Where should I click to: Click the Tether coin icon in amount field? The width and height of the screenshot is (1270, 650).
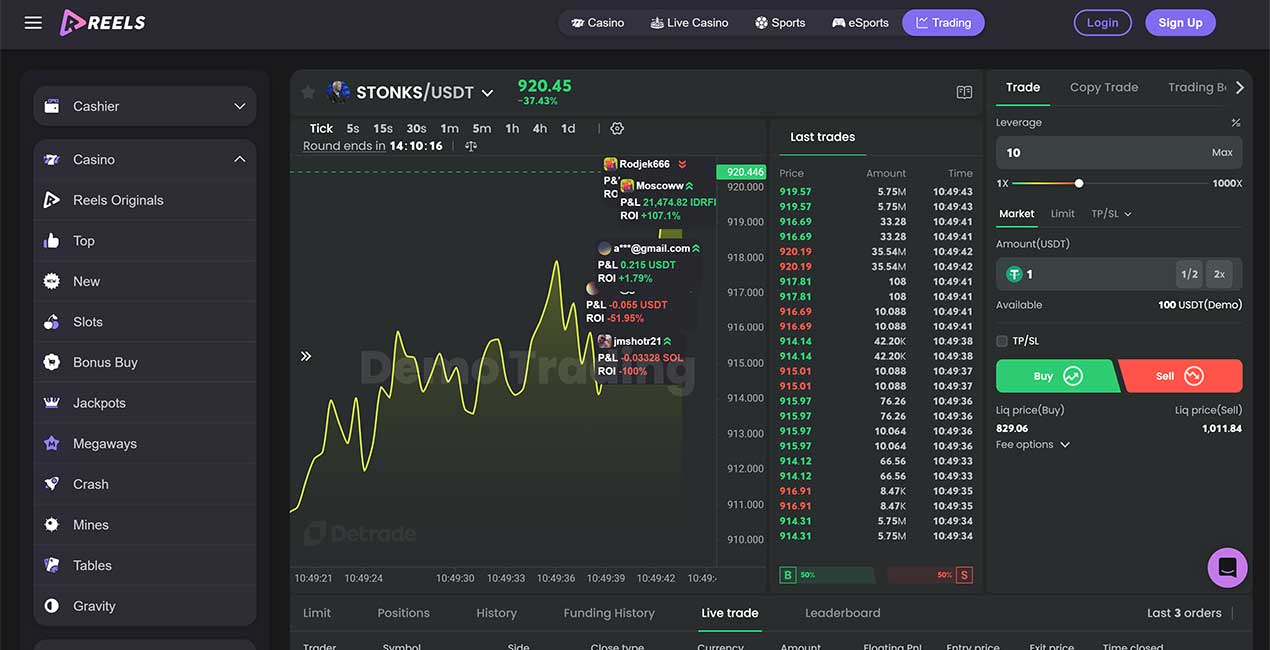click(1014, 274)
